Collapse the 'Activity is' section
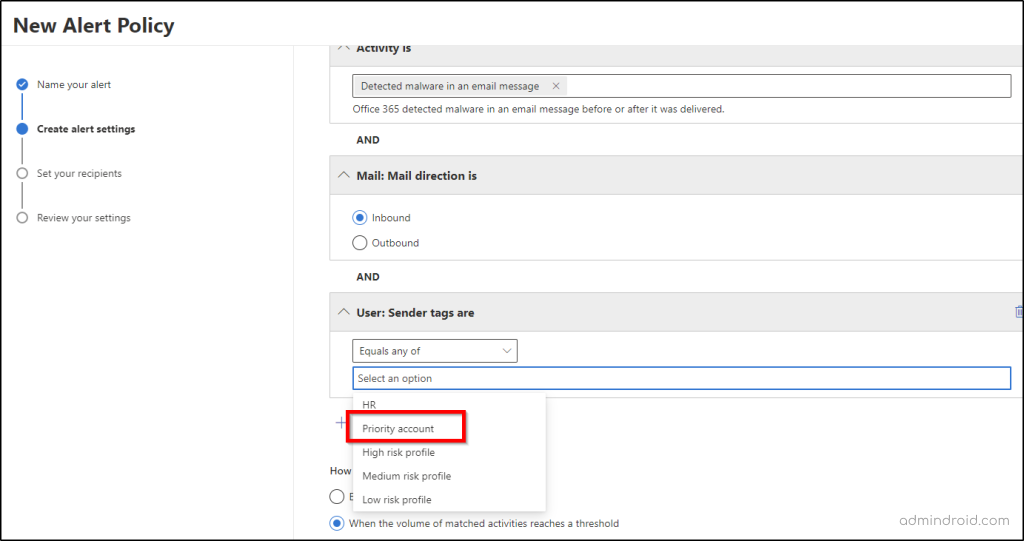Image resolution: width=1024 pixels, height=541 pixels. (344, 48)
